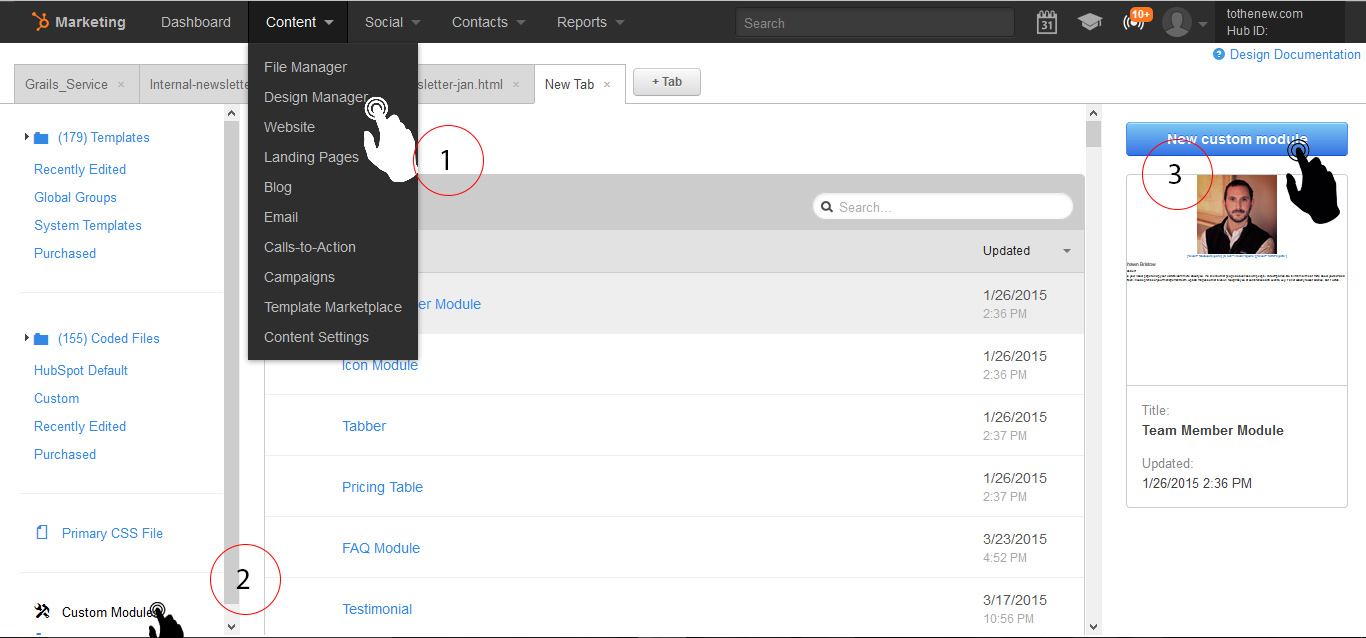Click the tothenew.com account name
This screenshot has width=1366, height=638.
pyautogui.click(x=1264, y=14)
